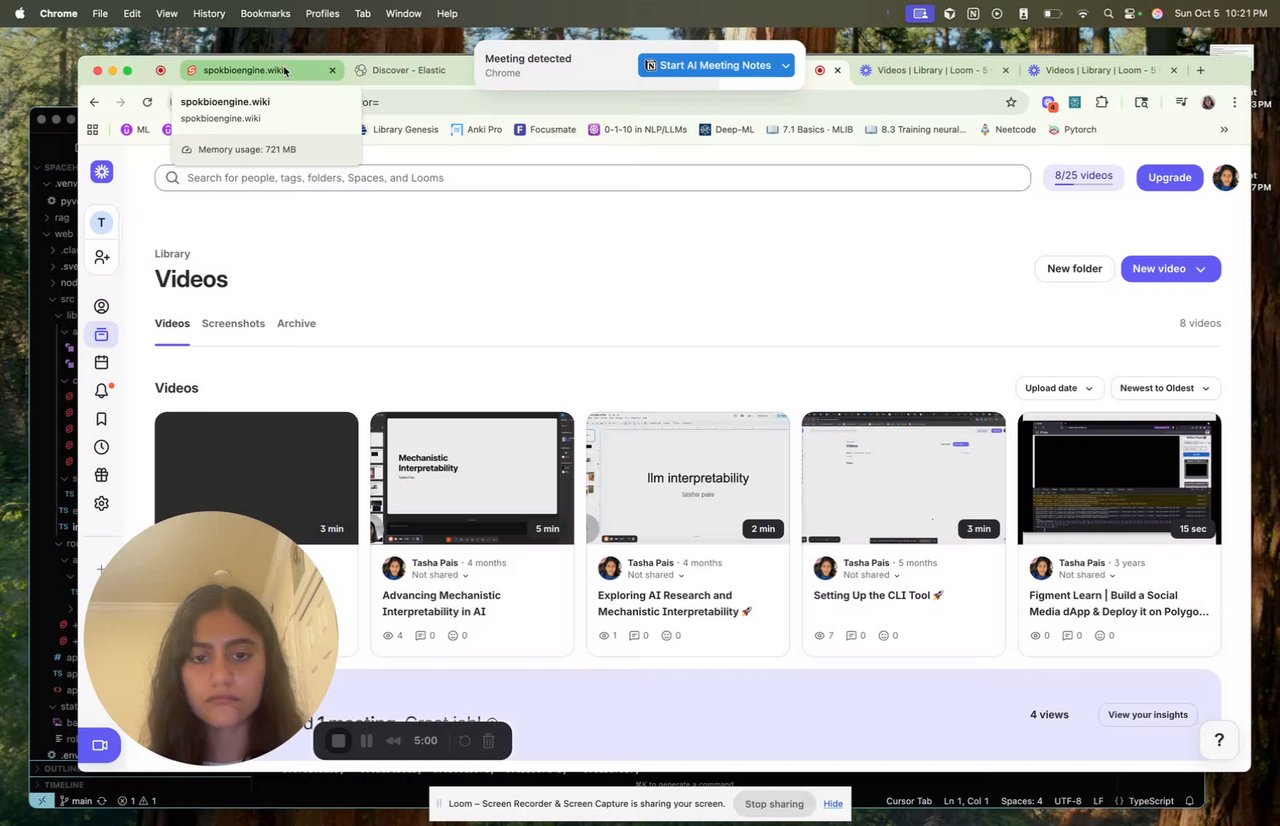The height and width of the screenshot is (826, 1280).
Task: Click the Loom home logo icon
Action: point(101,172)
